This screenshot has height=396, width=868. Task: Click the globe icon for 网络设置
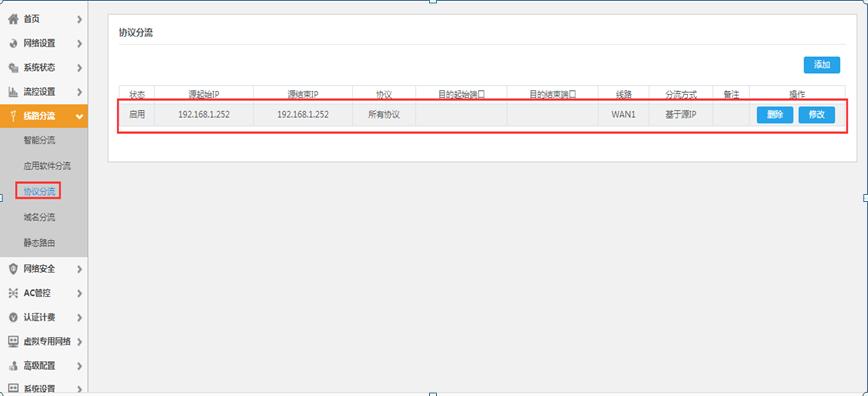pyautogui.click(x=13, y=44)
